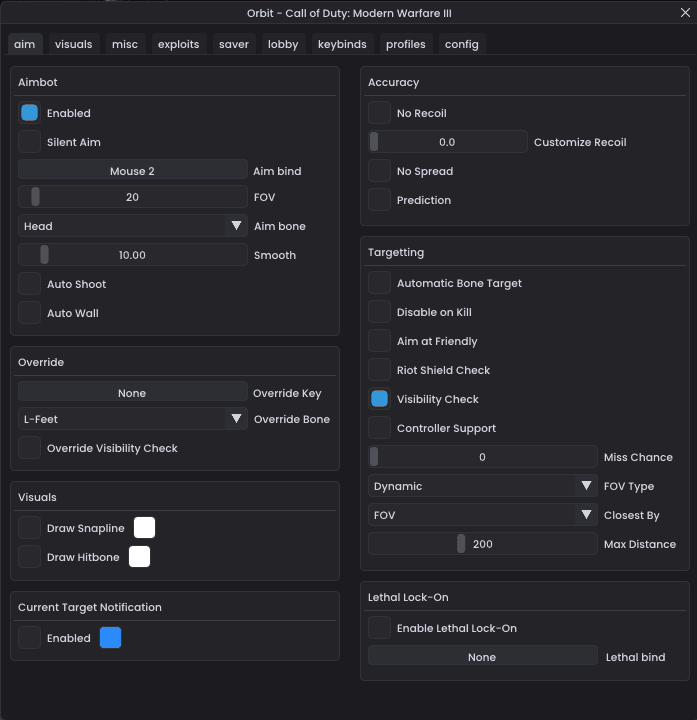Open the lobby tab
The image size is (697, 720).
click(283, 44)
